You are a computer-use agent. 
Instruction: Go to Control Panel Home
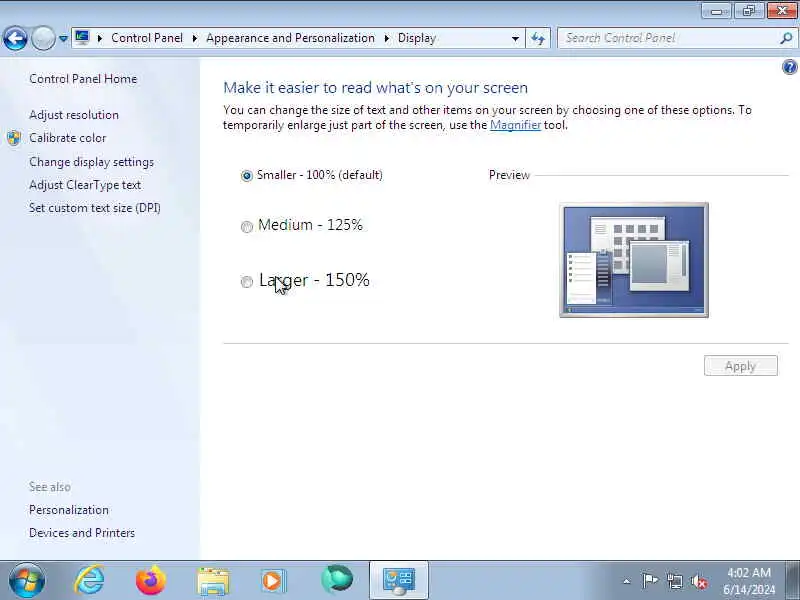pyautogui.click(x=83, y=79)
